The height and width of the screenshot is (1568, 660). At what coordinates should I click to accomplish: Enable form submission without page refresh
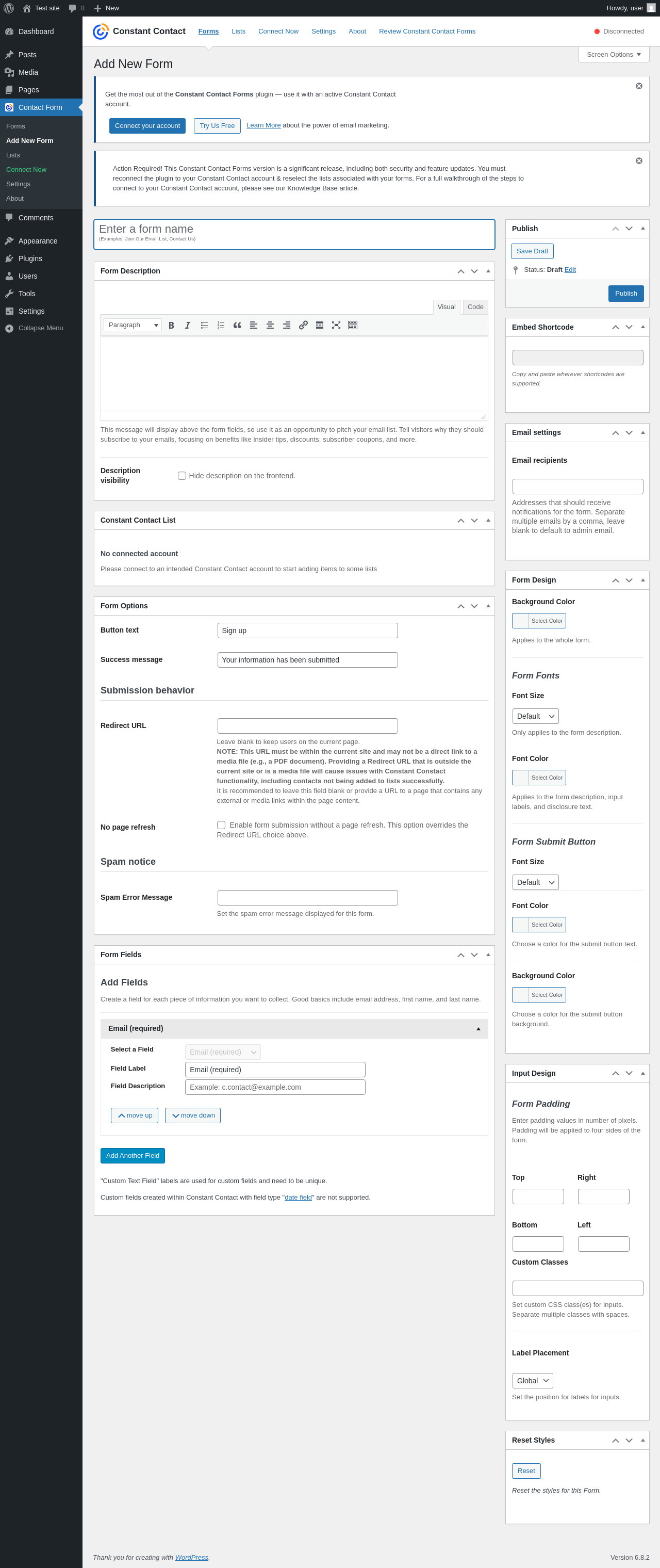click(221, 826)
